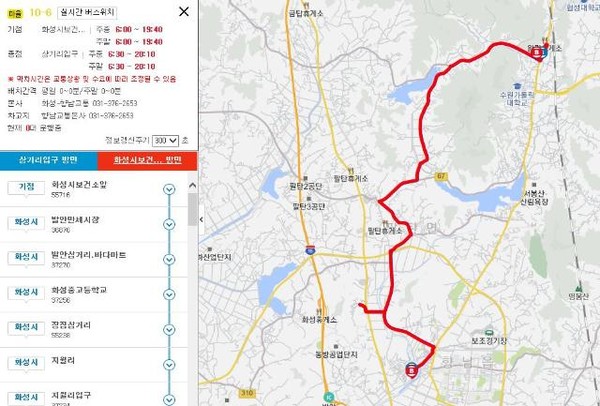Open the 정보갱신주기 300 second dropdown
Viewport: 600px width, 406px height.
coord(165,141)
